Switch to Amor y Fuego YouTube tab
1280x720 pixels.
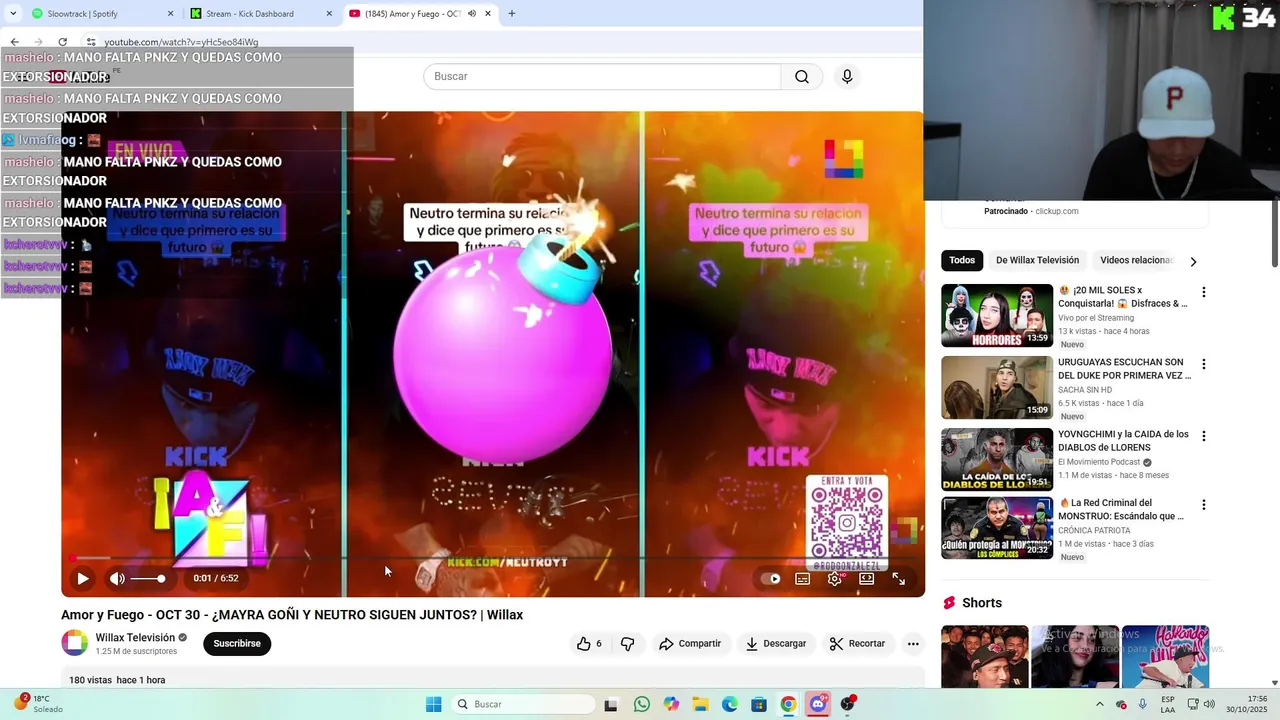point(420,14)
